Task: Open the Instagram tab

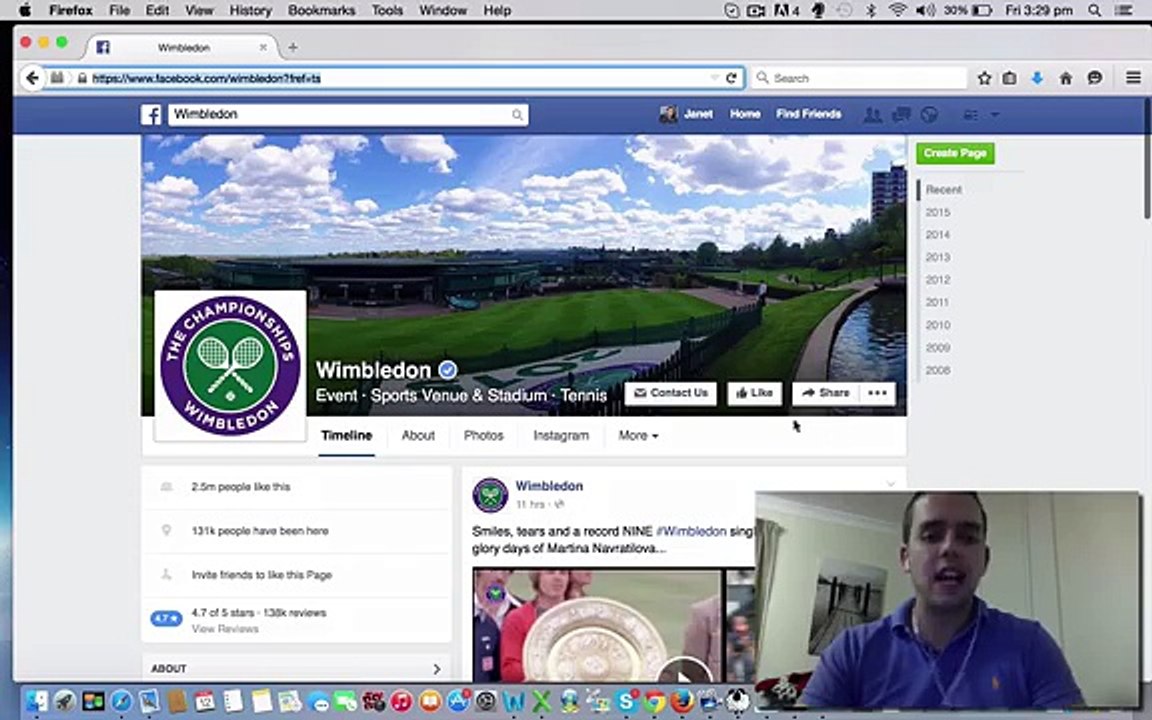Action: [561, 436]
